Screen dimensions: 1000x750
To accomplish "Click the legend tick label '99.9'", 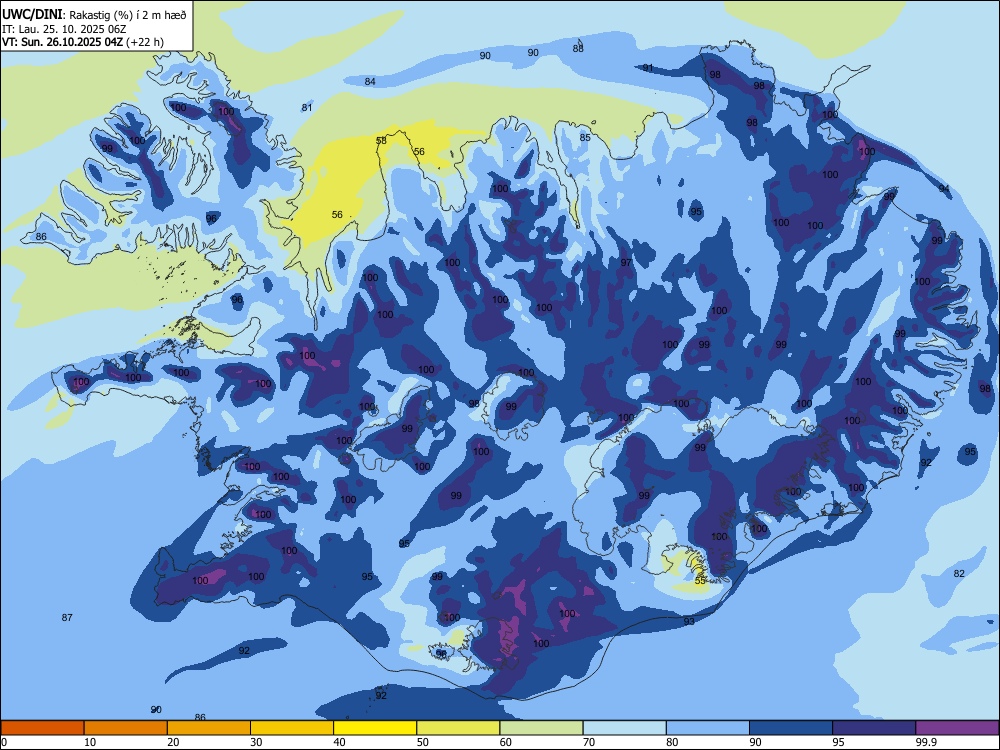I will (927, 742).
